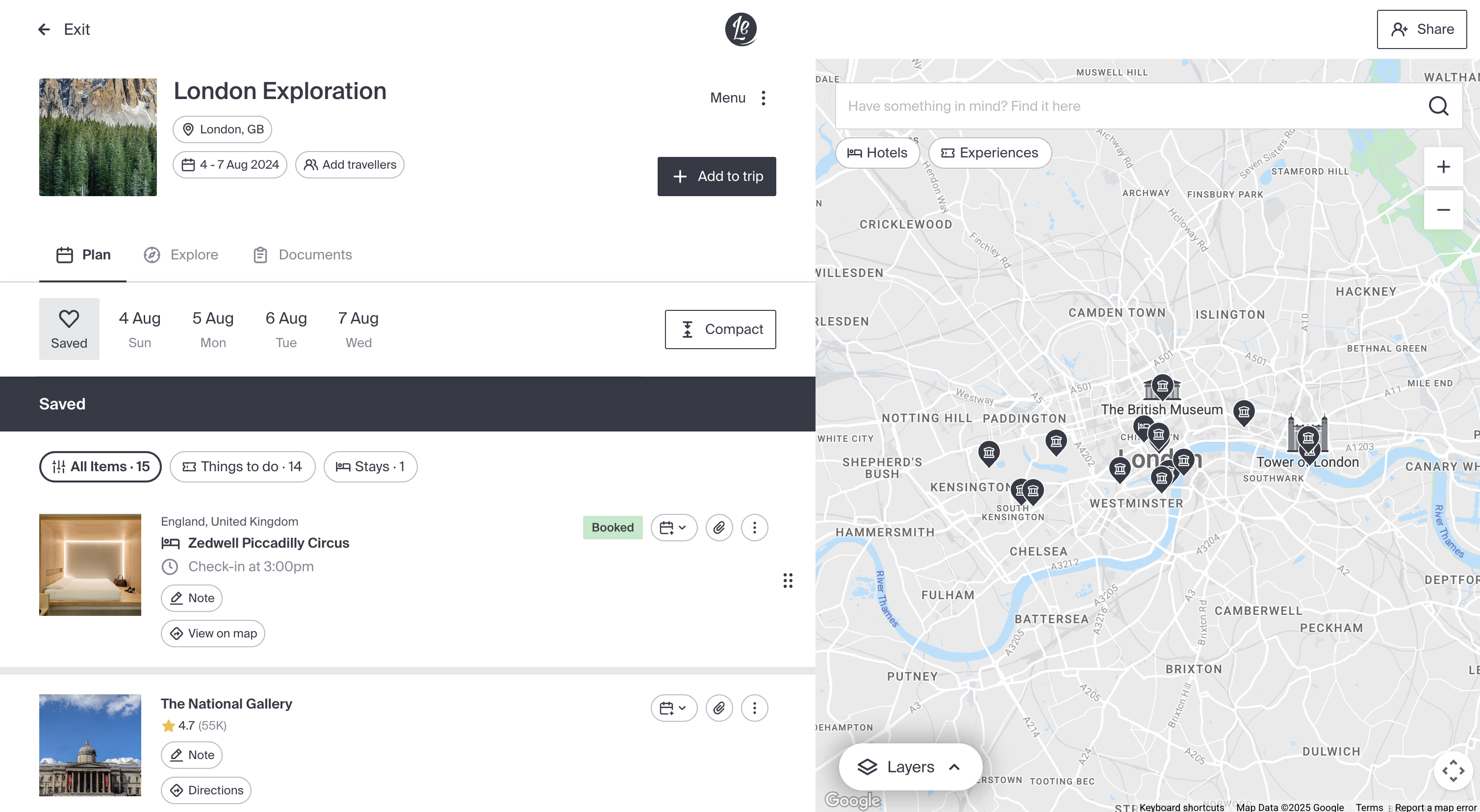Enable Compact view for the itinerary
Screen dimensions: 1480x812
tap(720, 329)
